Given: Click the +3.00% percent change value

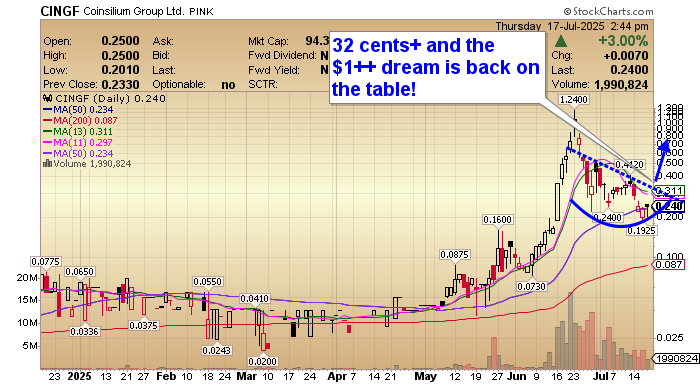Looking at the screenshot, I should pos(623,41).
